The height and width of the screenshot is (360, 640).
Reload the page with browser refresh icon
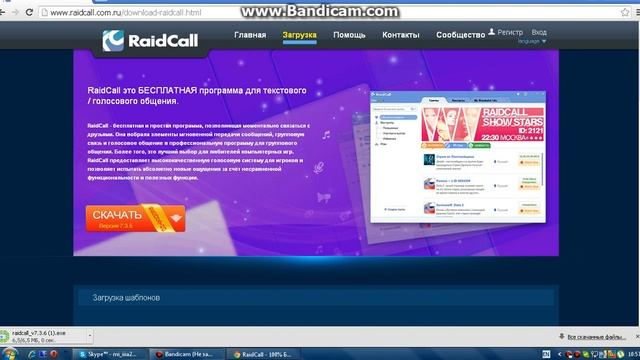coord(29,12)
